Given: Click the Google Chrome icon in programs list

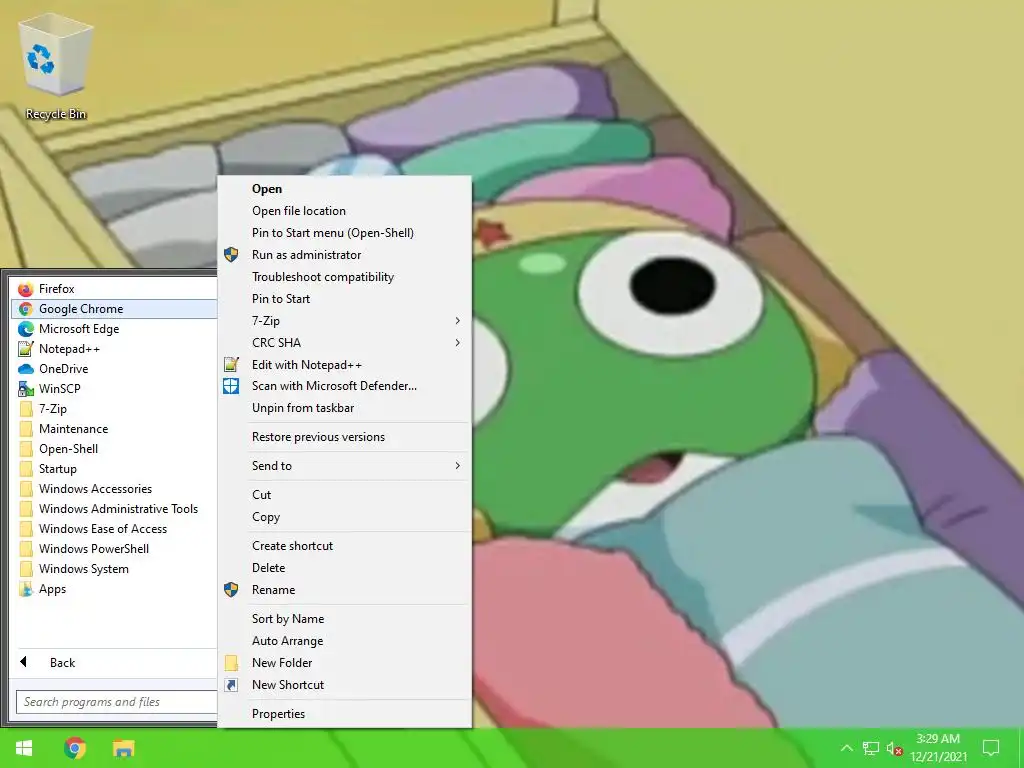Looking at the screenshot, I should [x=25, y=309].
